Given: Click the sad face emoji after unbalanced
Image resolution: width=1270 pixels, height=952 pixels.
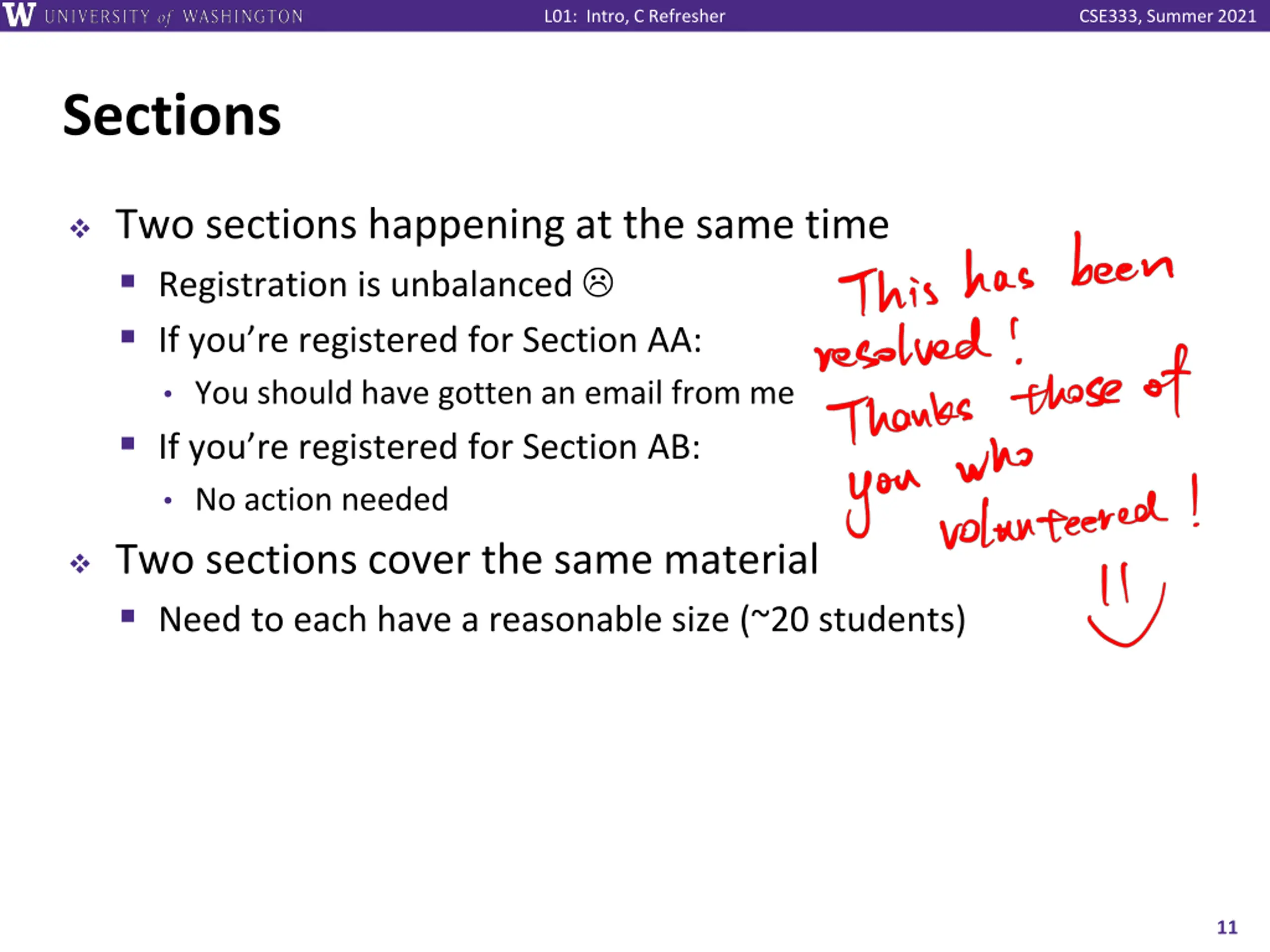Looking at the screenshot, I should point(598,283).
